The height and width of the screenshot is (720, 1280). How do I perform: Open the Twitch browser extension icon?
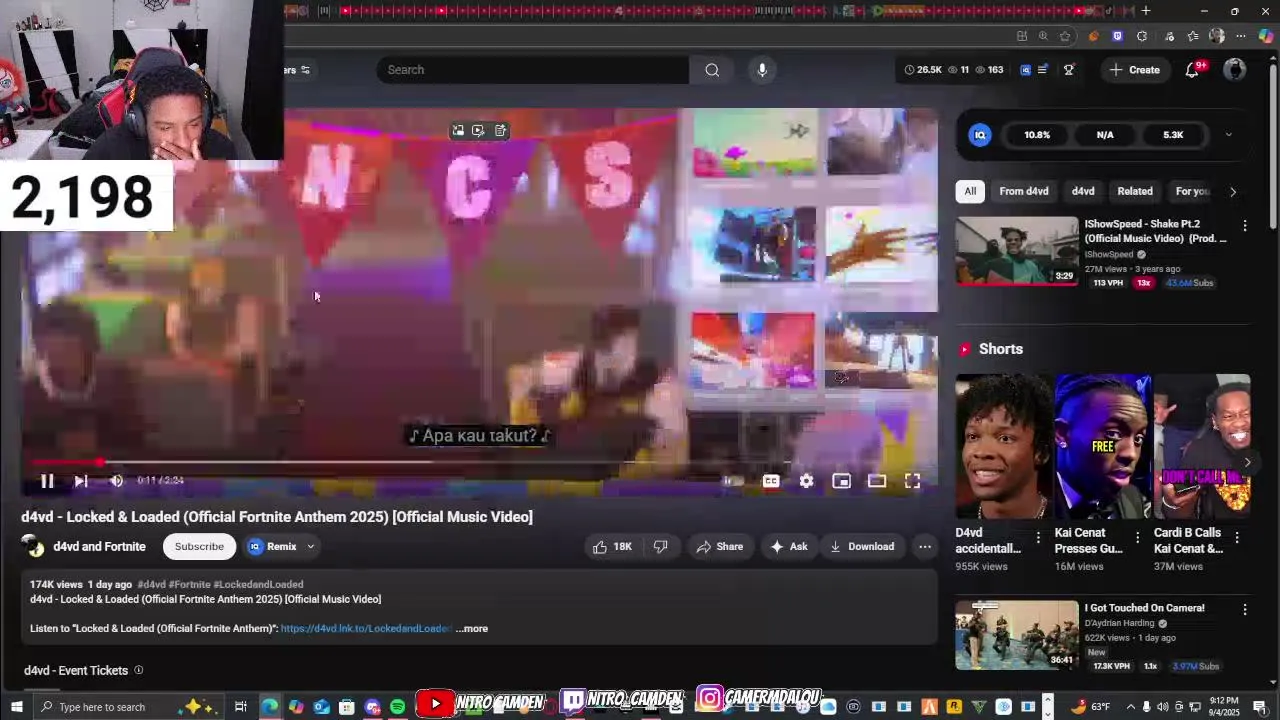[x=1117, y=36]
